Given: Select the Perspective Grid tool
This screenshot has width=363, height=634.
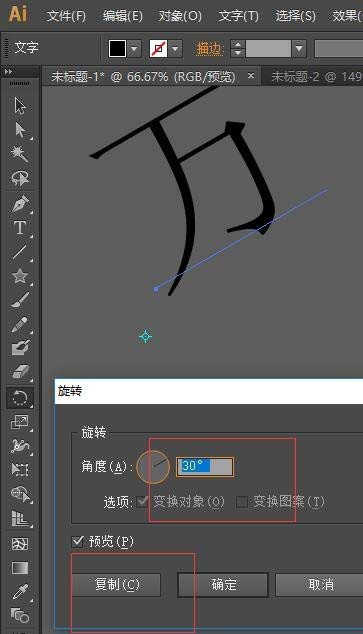Looking at the screenshot, I should click(20, 519).
